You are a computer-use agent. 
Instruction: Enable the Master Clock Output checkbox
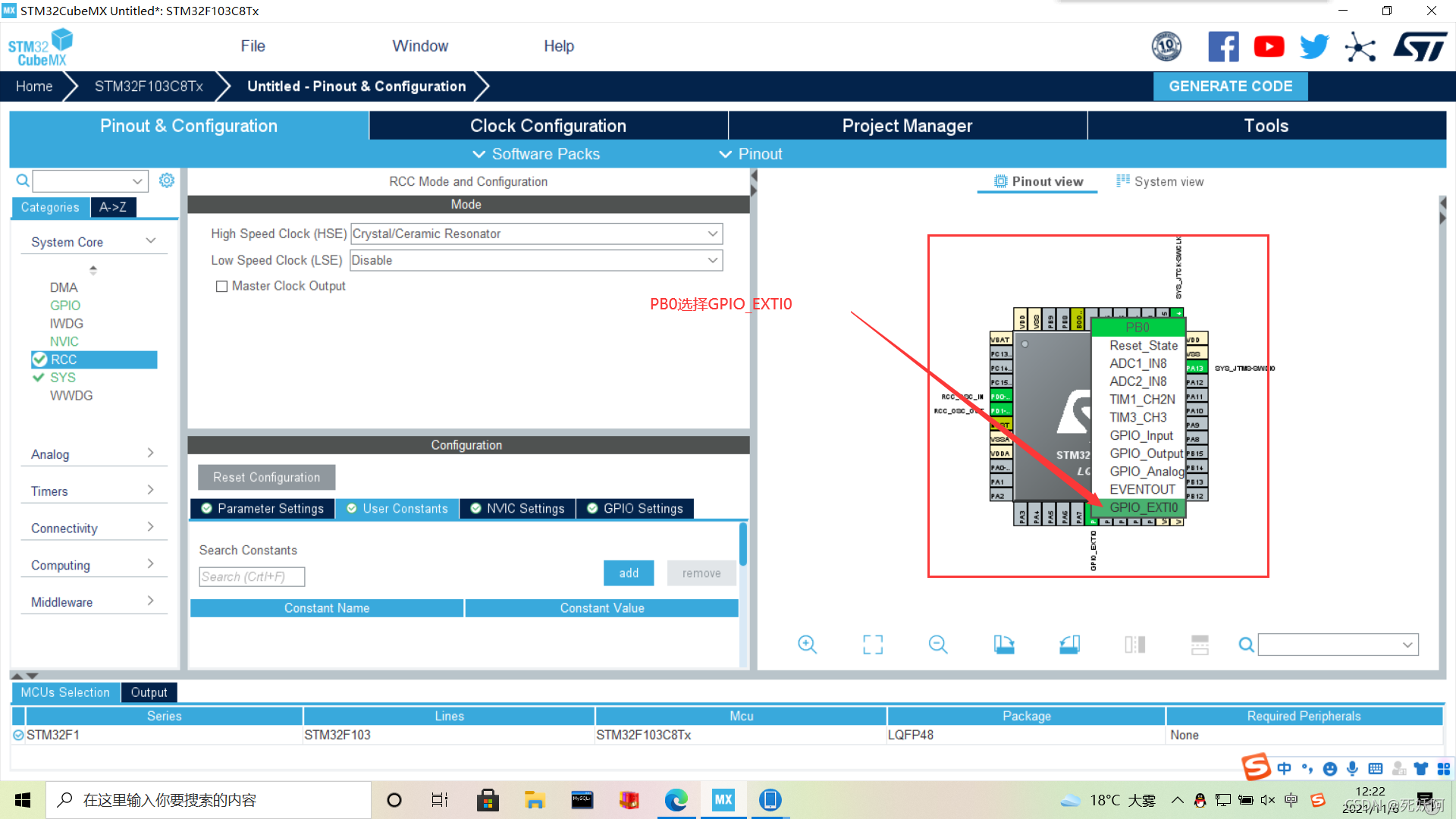pos(221,287)
